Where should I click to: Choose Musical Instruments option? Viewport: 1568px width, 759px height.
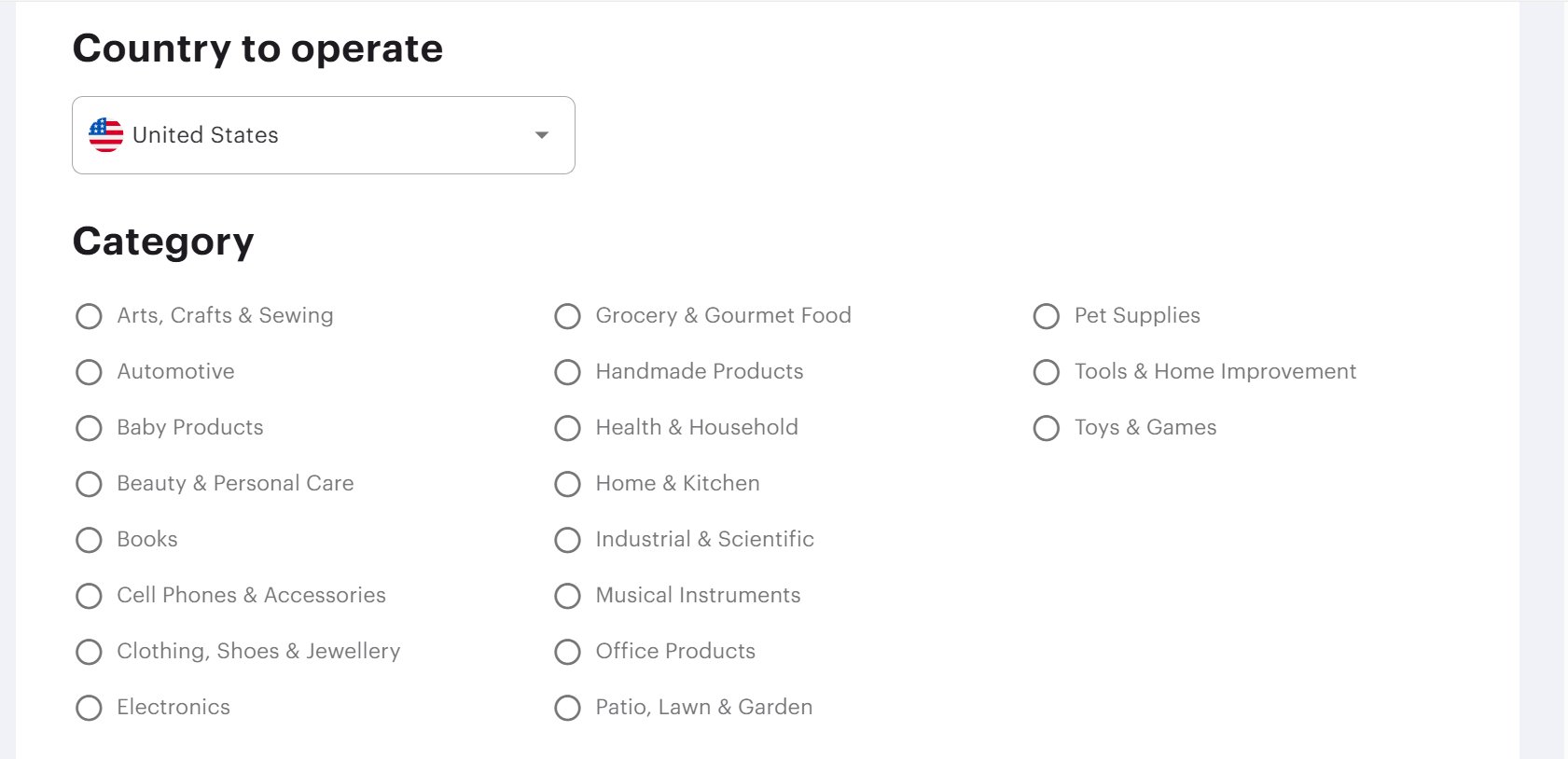[567, 596]
